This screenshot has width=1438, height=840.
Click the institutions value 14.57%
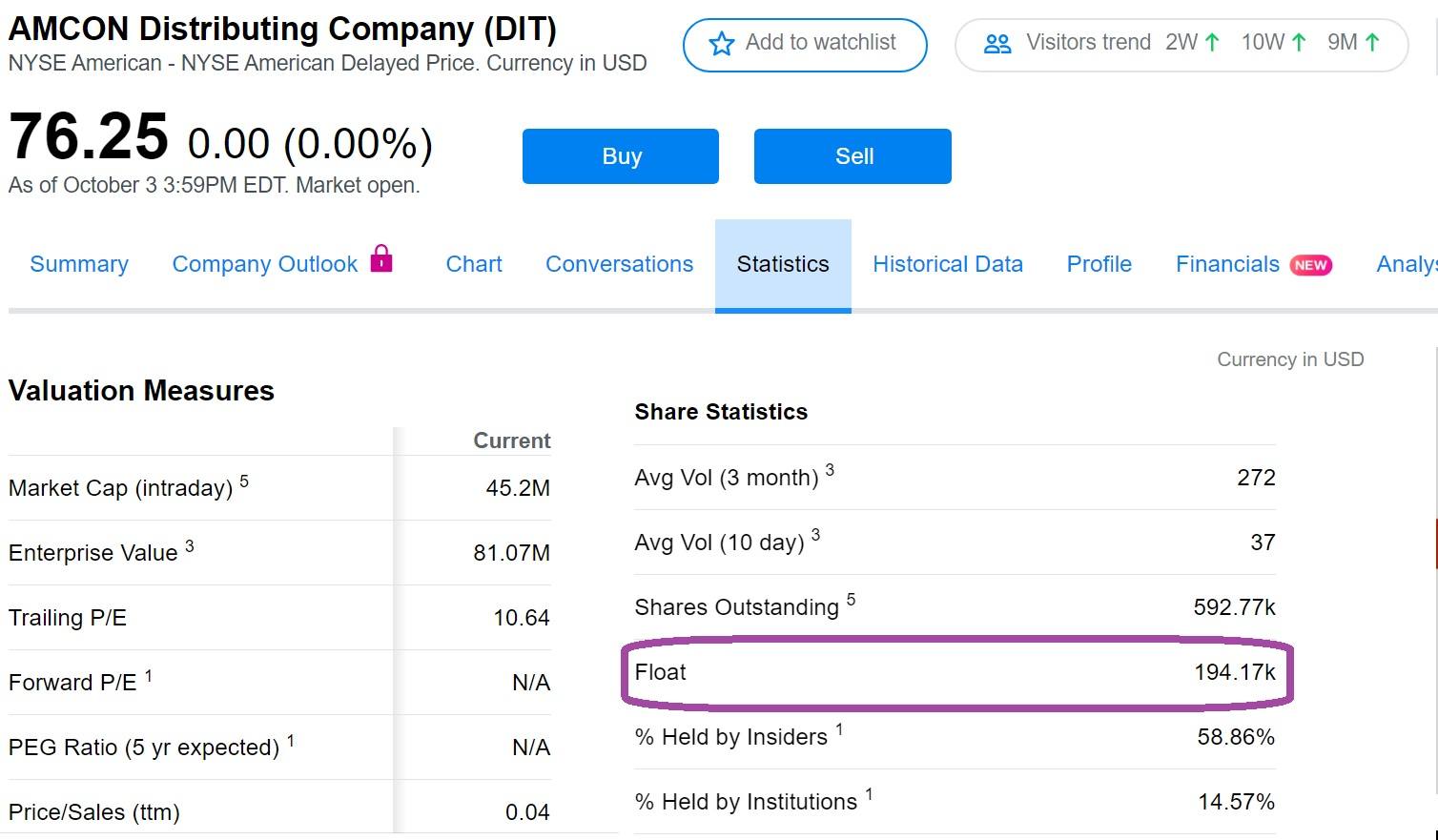tap(1237, 802)
